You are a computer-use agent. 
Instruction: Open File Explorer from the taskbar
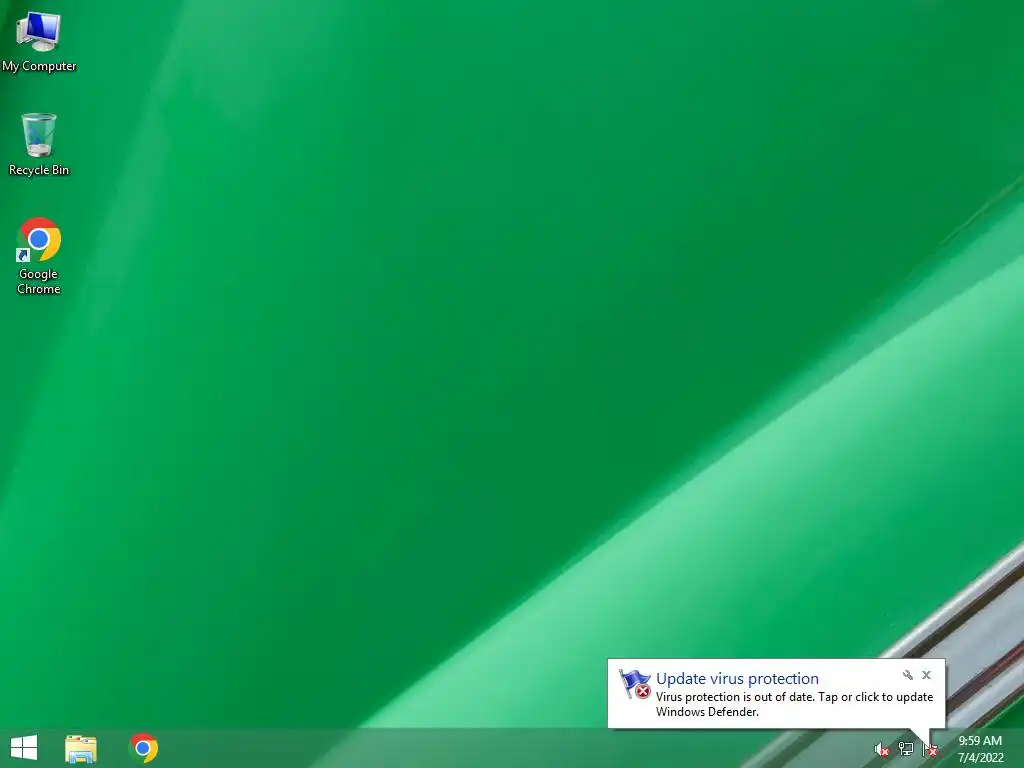point(81,748)
